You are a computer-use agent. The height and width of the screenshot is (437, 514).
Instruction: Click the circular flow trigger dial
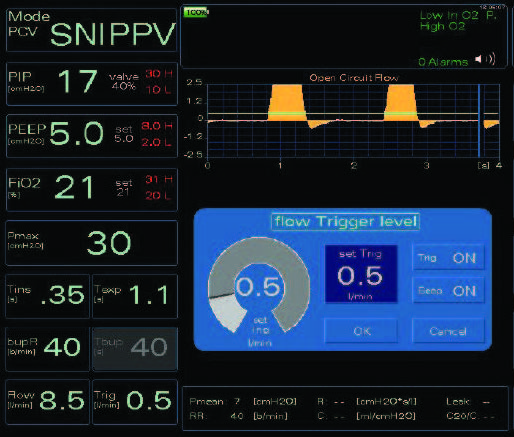pos(259,285)
